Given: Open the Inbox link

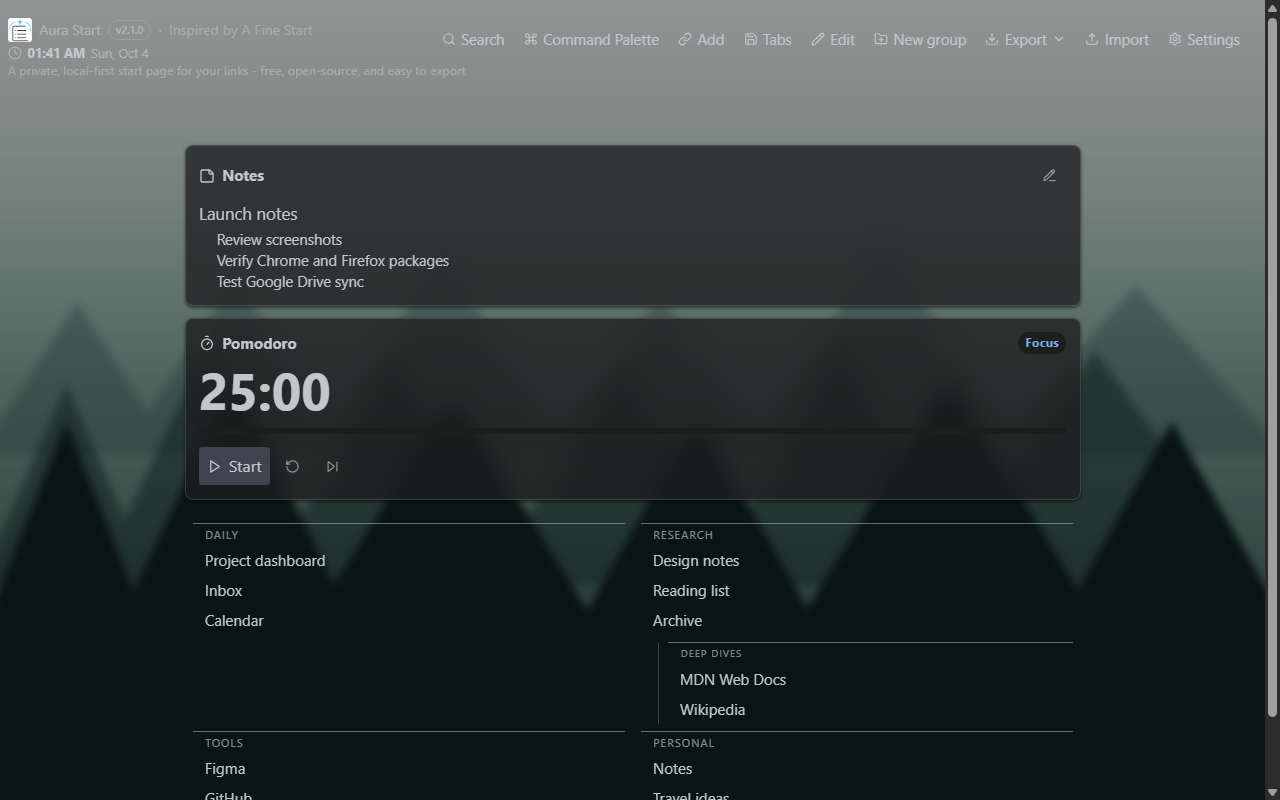Looking at the screenshot, I should click(224, 591).
